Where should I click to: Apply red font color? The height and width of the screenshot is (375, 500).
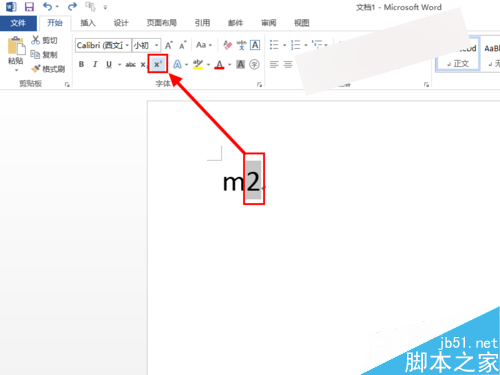[219, 64]
